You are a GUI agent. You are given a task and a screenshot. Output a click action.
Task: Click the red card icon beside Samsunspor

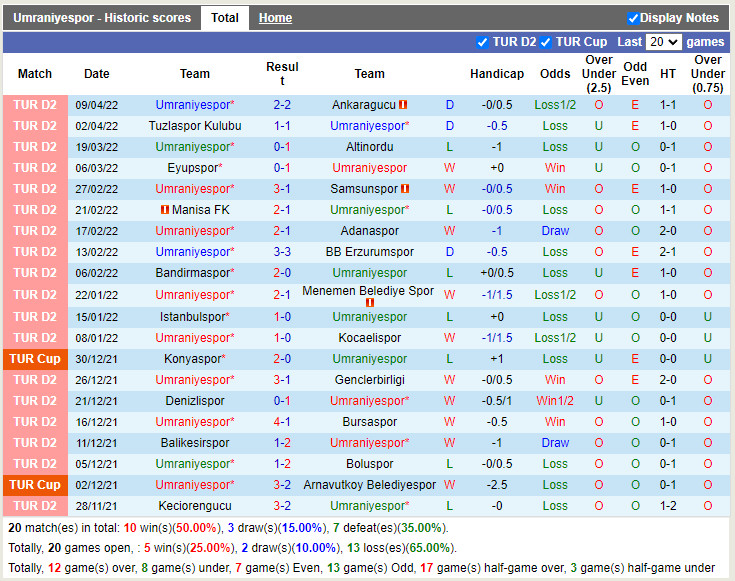[406, 189]
